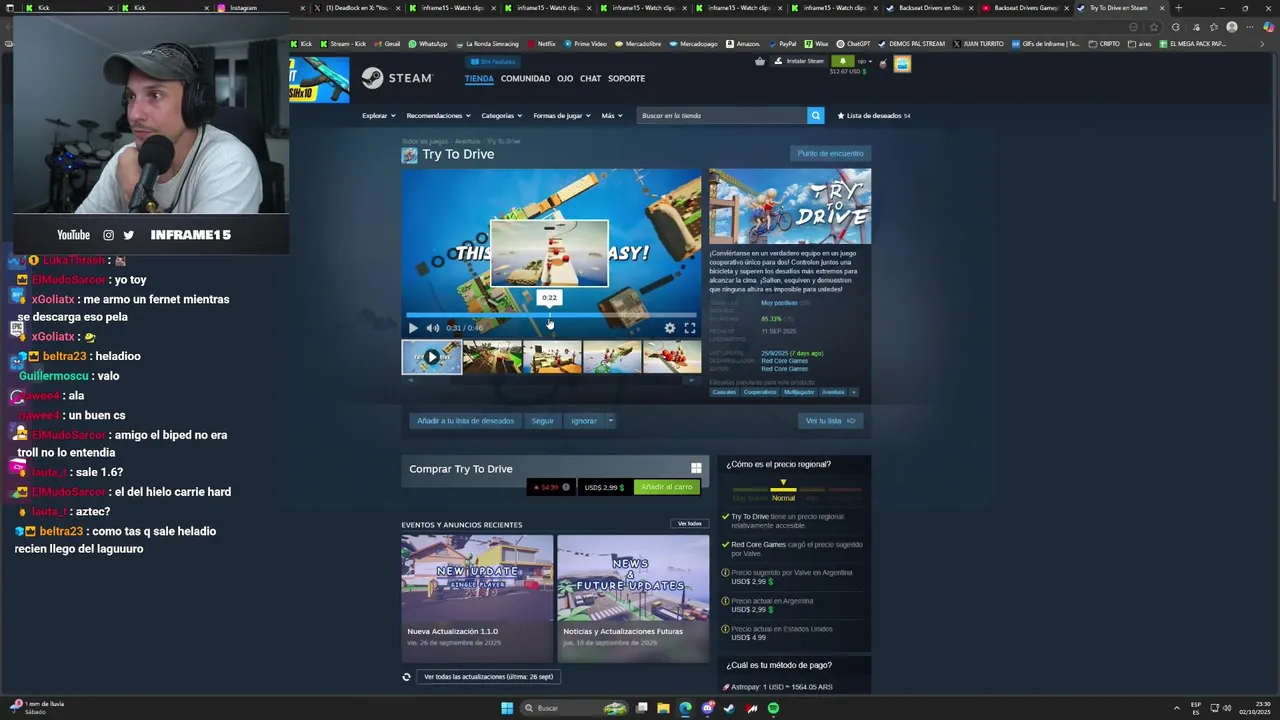Expand the Formas de jugar dropdown
Image resolution: width=1280 pixels, height=720 pixels.
click(x=561, y=115)
